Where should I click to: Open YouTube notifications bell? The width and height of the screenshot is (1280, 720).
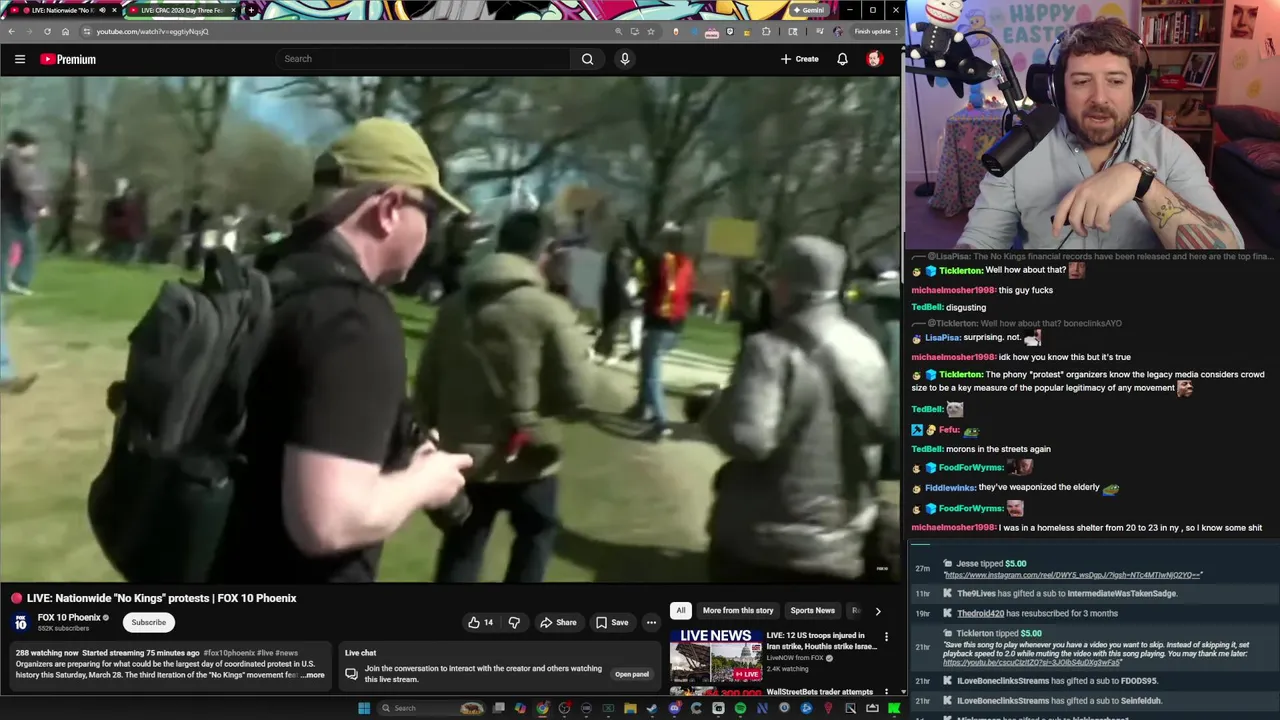(842, 59)
